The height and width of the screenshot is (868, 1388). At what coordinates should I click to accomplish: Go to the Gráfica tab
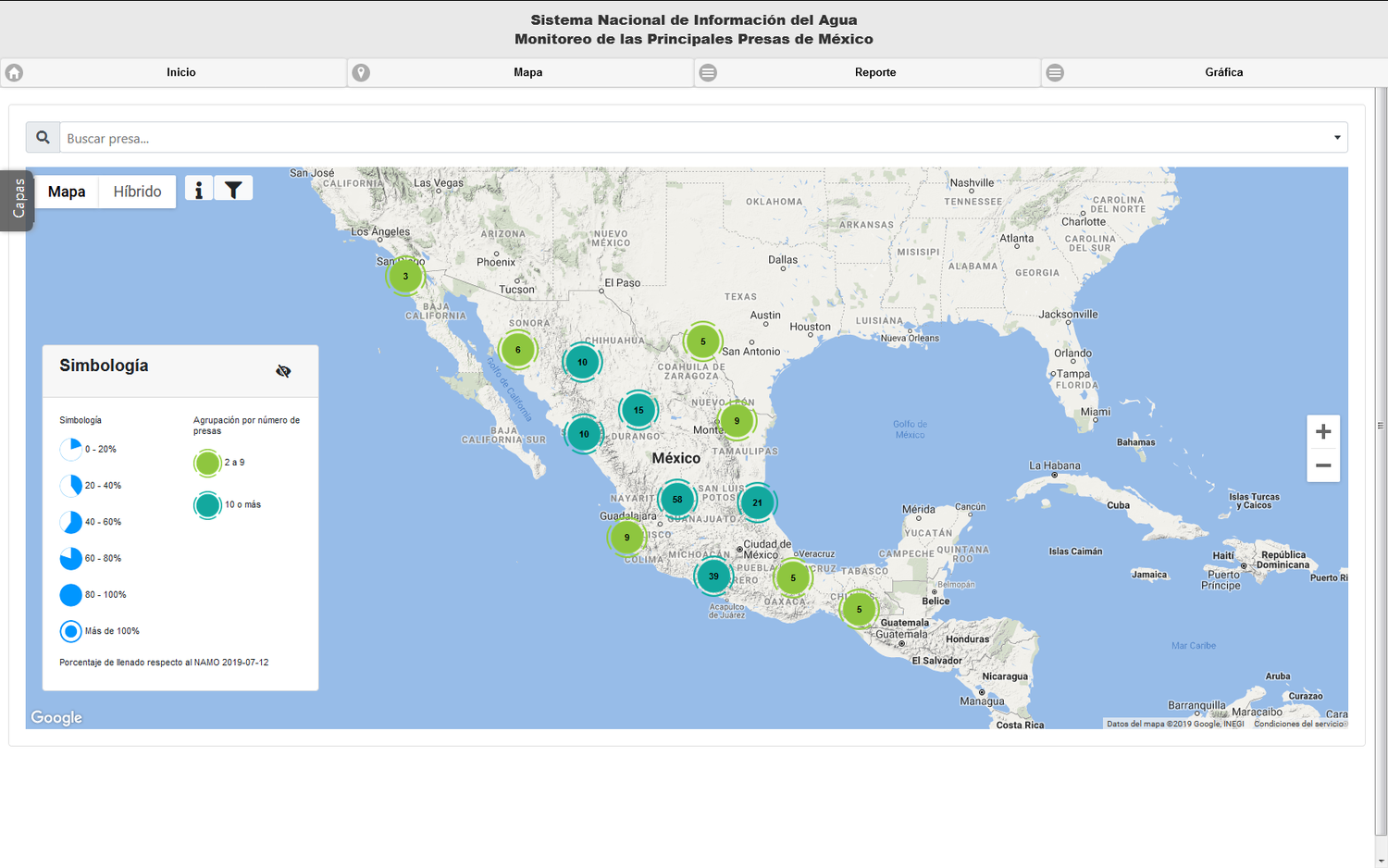coord(1222,72)
